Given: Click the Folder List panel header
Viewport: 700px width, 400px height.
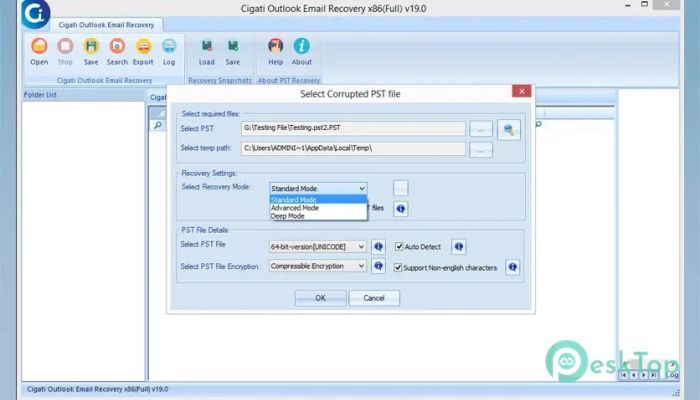Looking at the screenshot, I should click(x=83, y=95).
